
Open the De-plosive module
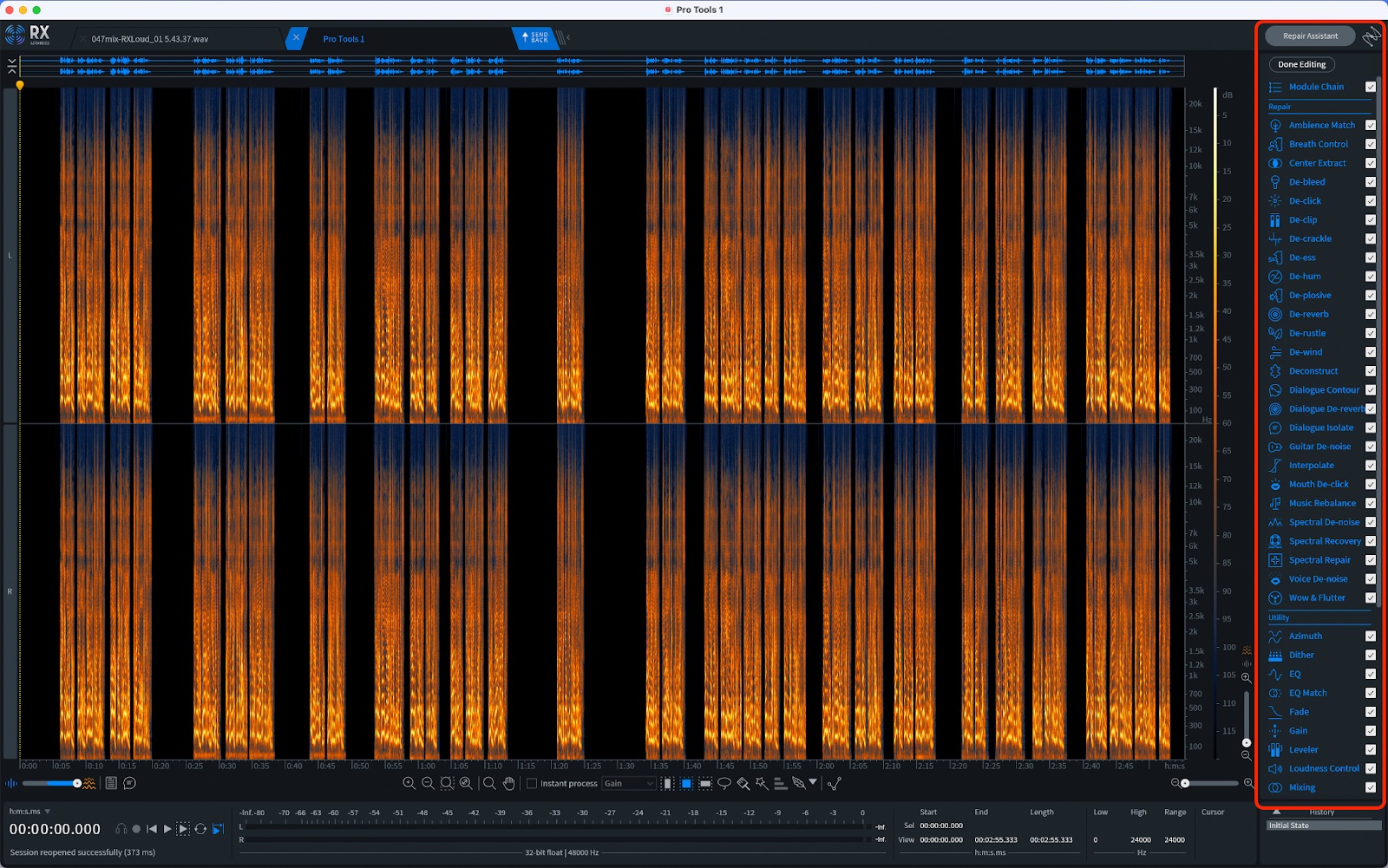coord(1310,296)
